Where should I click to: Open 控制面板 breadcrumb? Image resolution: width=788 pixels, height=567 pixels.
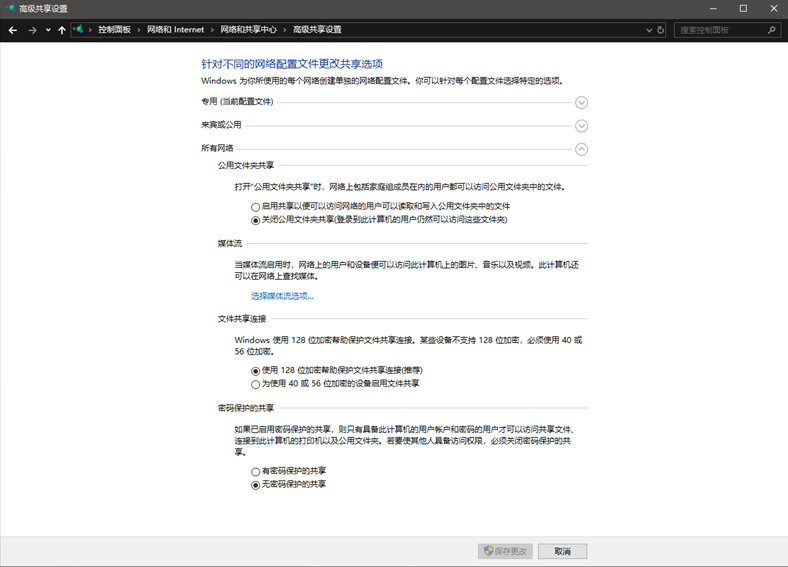115,30
